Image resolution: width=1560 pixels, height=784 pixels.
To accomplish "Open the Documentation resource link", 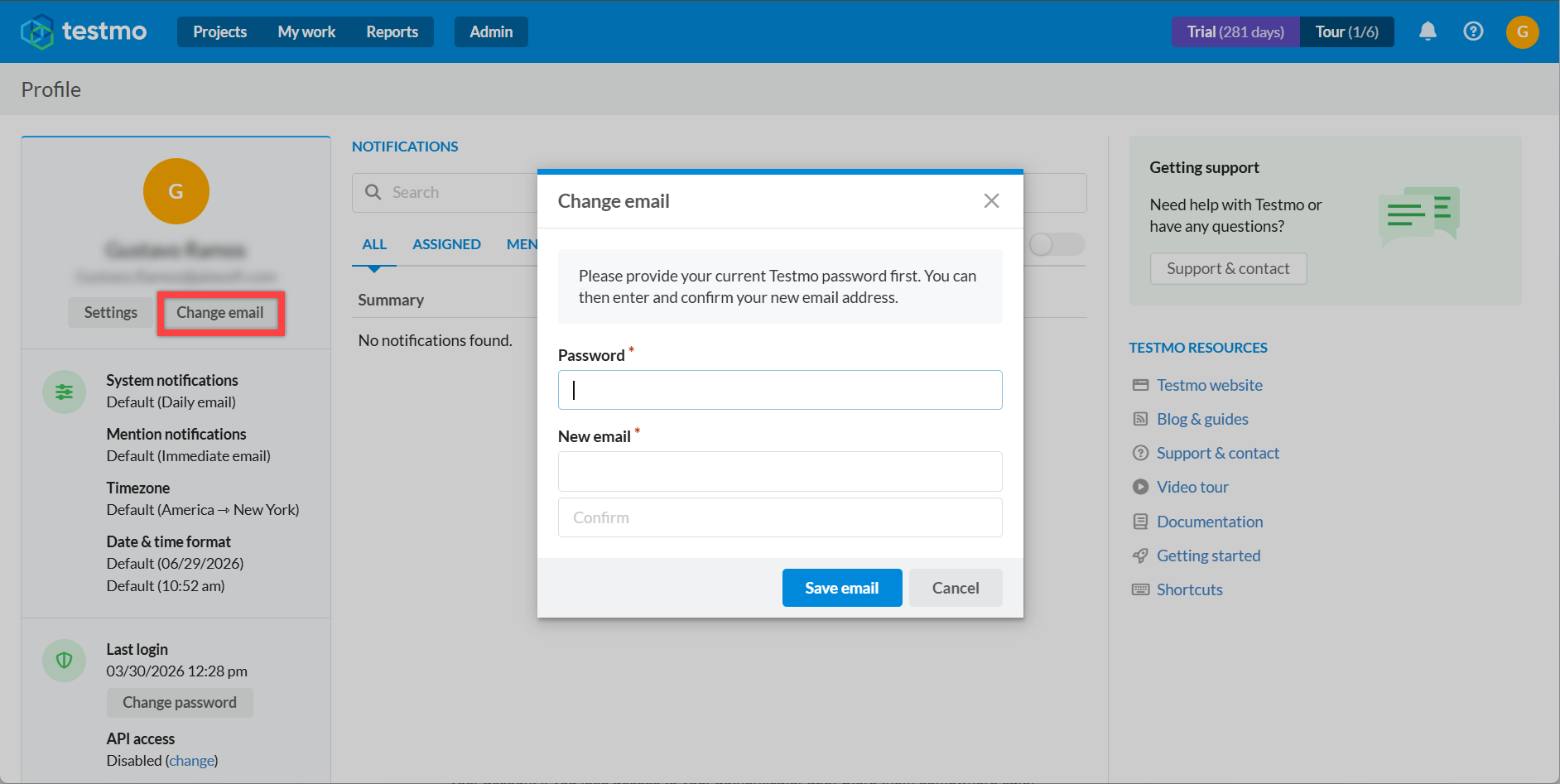I will tap(1210, 522).
